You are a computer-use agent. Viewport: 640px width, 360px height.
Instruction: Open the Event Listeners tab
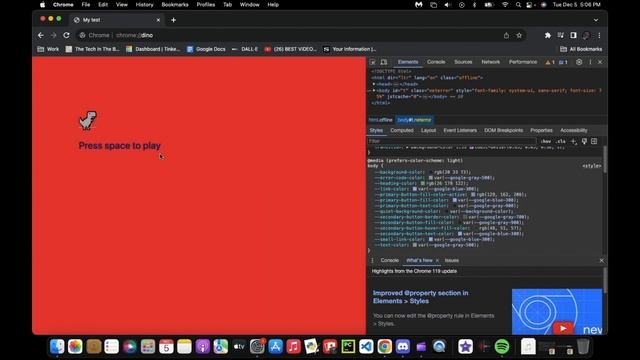pyautogui.click(x=460, y=131)
